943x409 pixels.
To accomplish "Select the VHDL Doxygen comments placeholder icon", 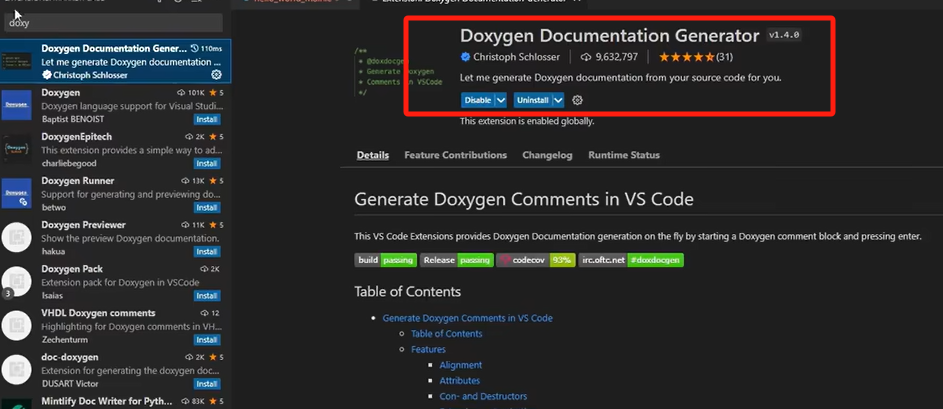I will (x=16, y=325).
